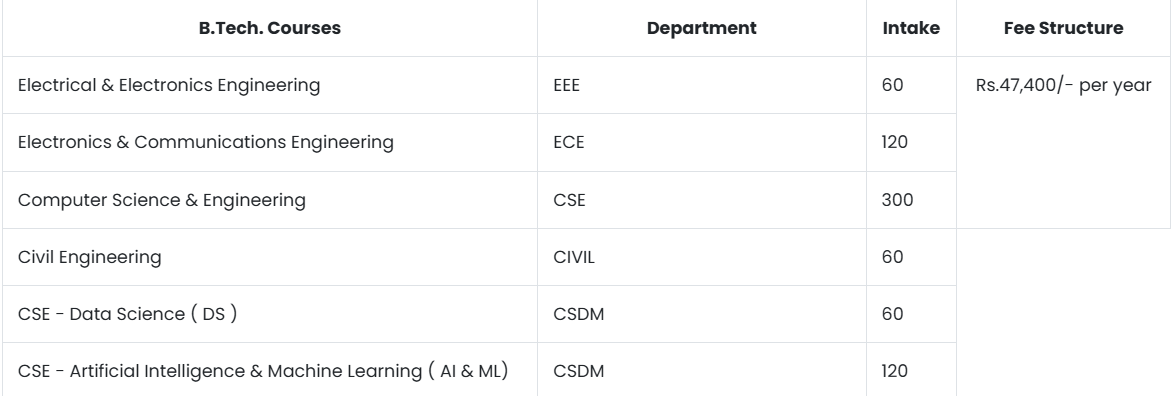
Task: Select the CSE - Data Science (DS) cell
Action: [270, 314]
